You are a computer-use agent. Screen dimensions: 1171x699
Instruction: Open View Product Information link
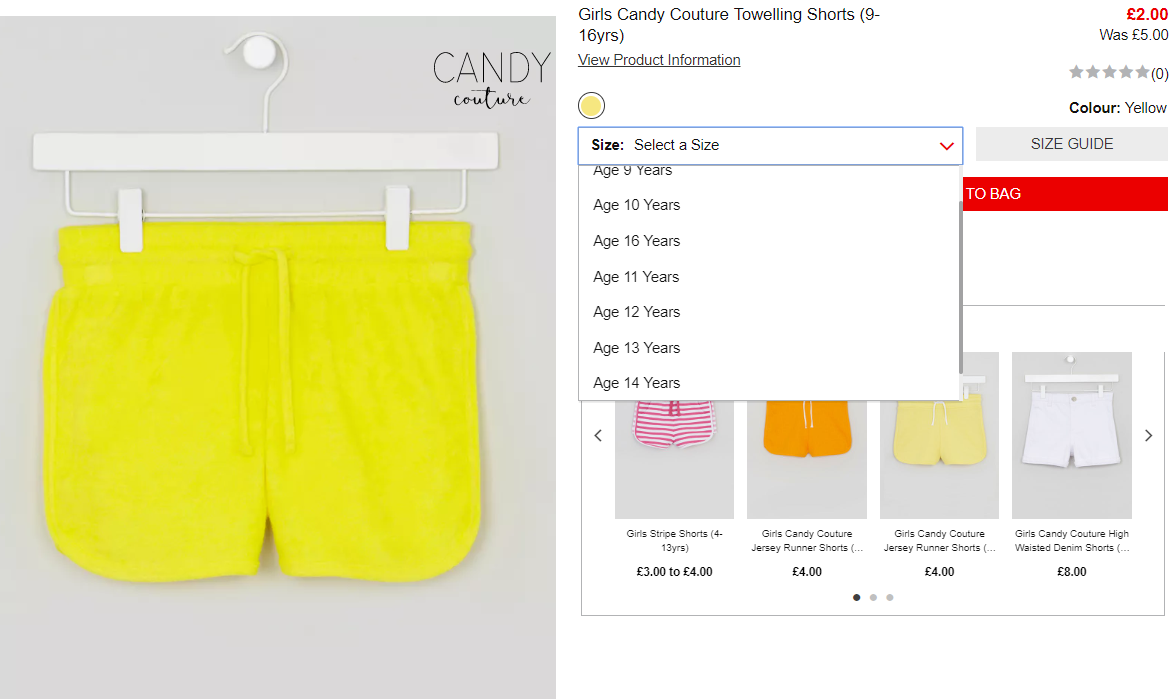pyautogui.click(x=659, y=60)
